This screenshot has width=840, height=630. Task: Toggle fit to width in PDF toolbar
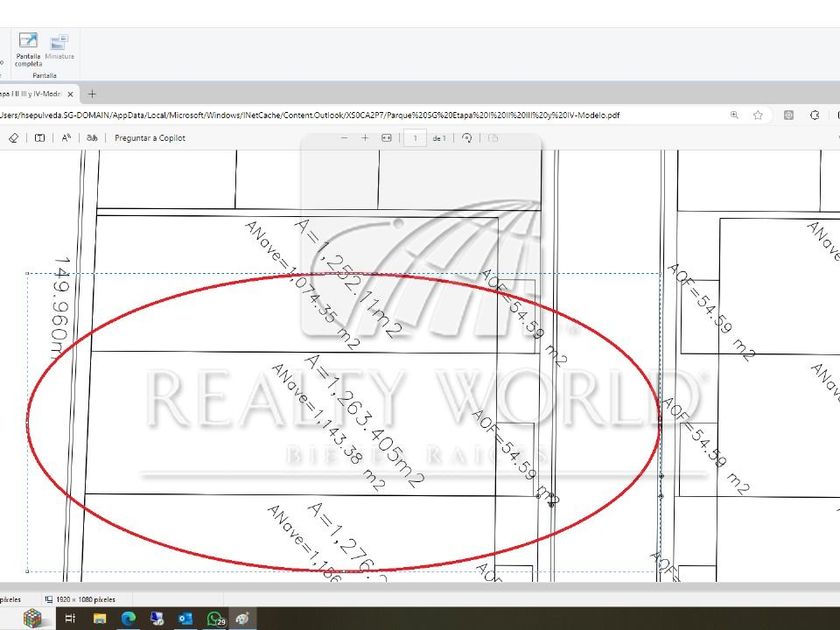point(386,138)
